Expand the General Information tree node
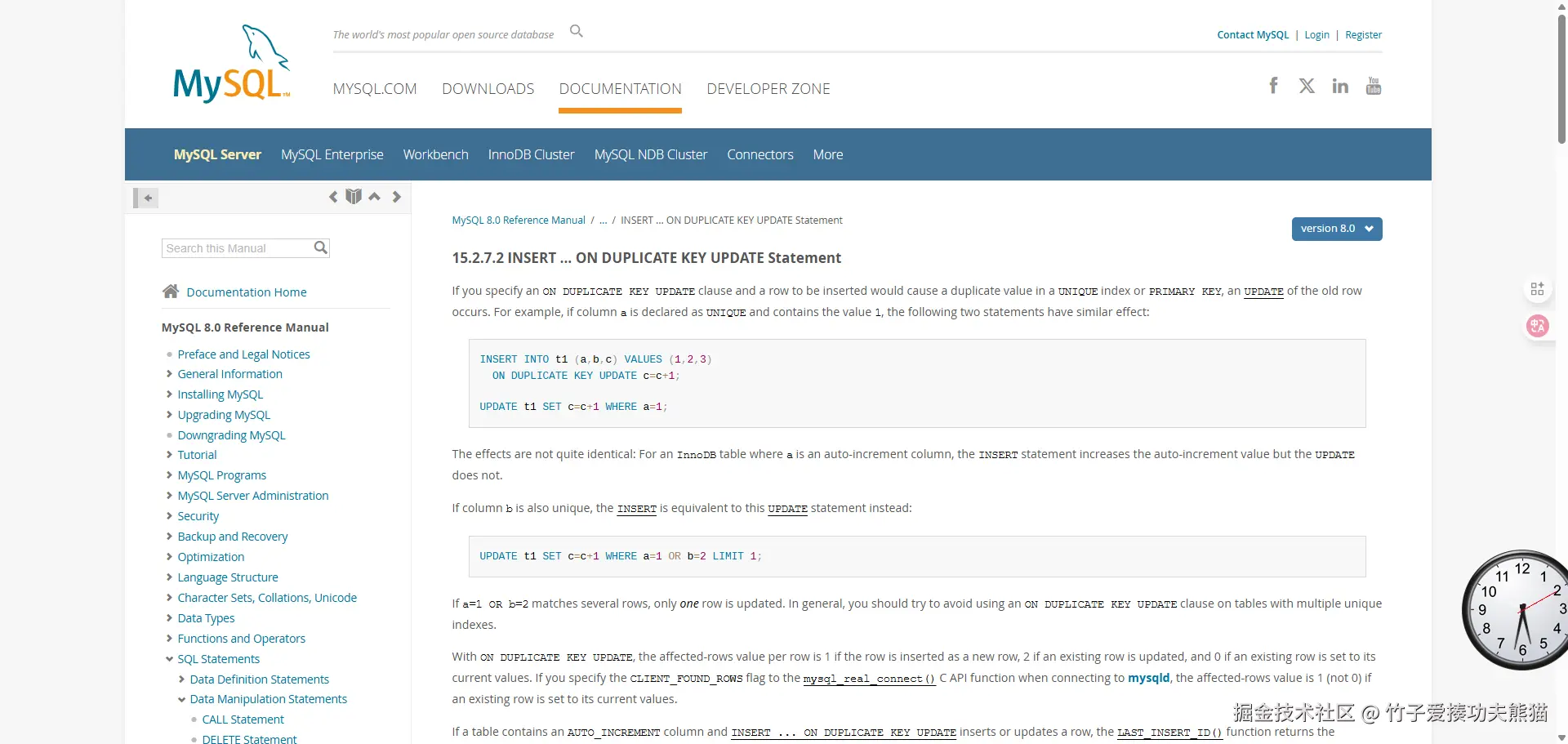The width and height of the screenshot is (1568, 744). click(169, 374)
